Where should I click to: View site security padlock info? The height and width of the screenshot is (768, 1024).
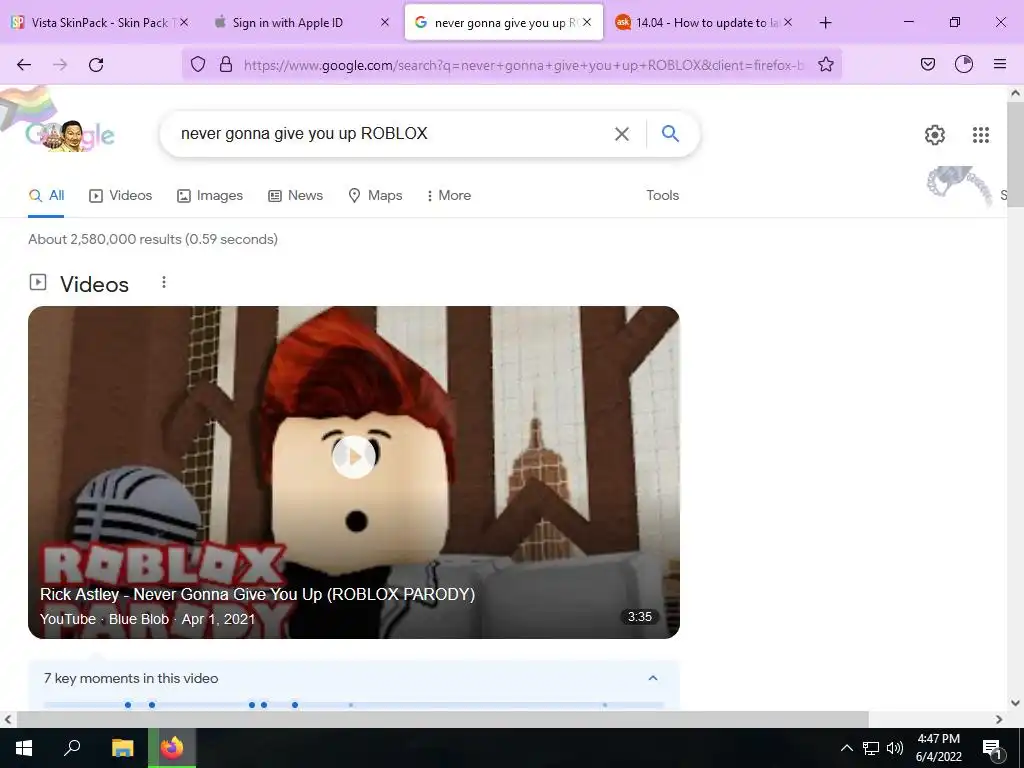pos(226,64)
